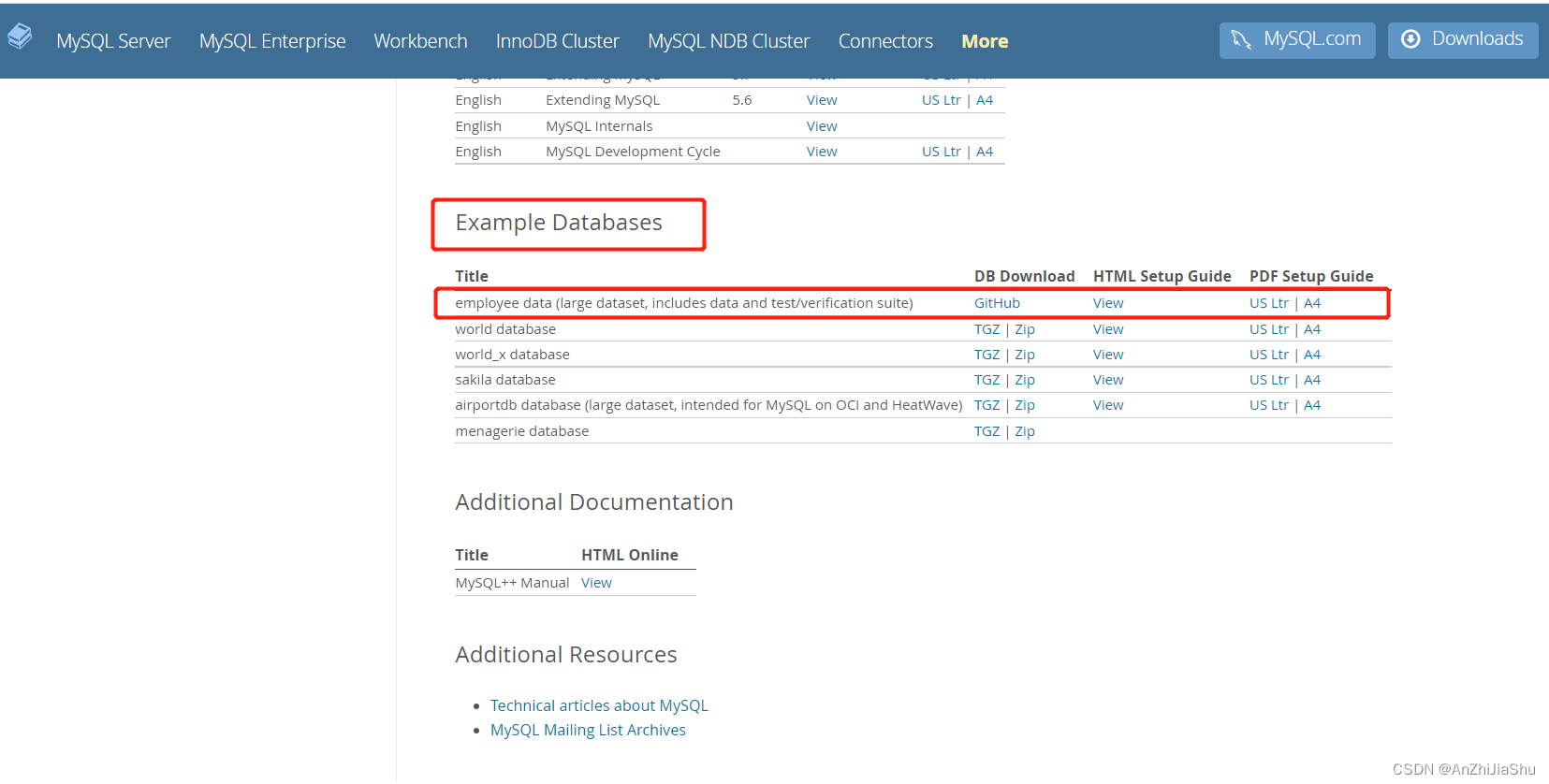This screenshot has height=784, width=1549.
Task: Download A4 PDF for employee data
Action: pos(1312,303)
